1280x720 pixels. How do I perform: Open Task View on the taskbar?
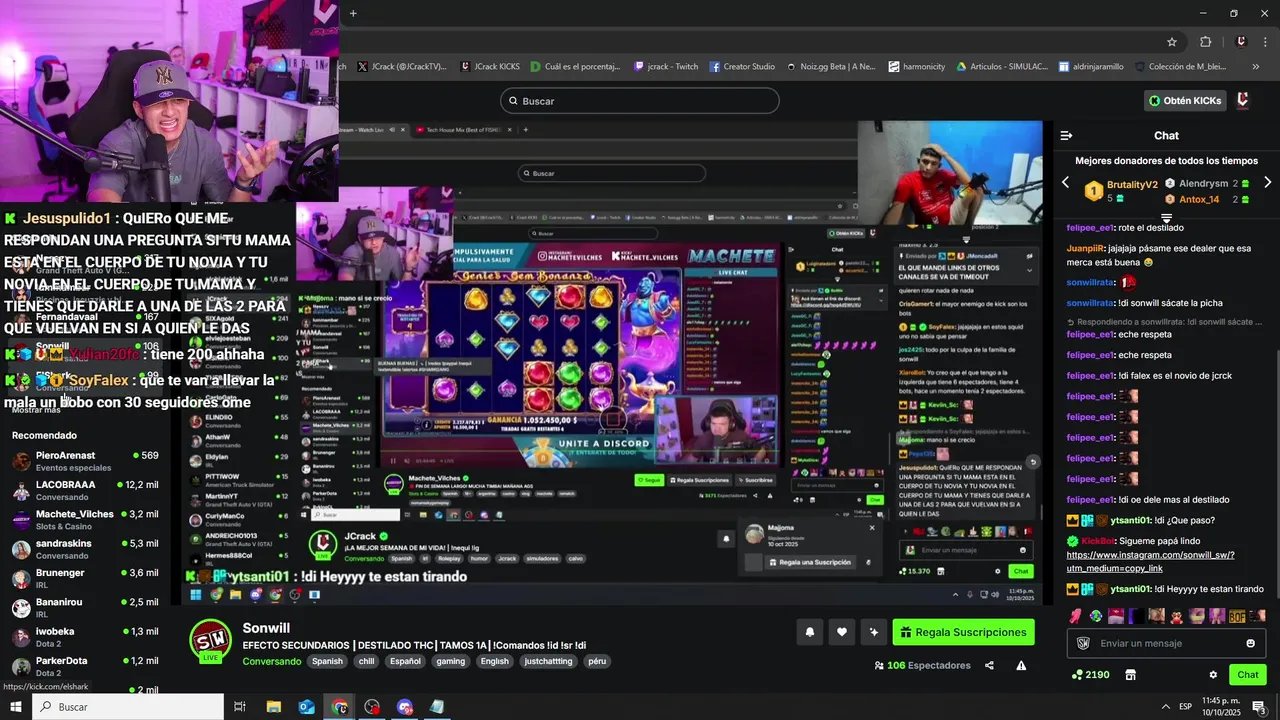tap(240, 707)
